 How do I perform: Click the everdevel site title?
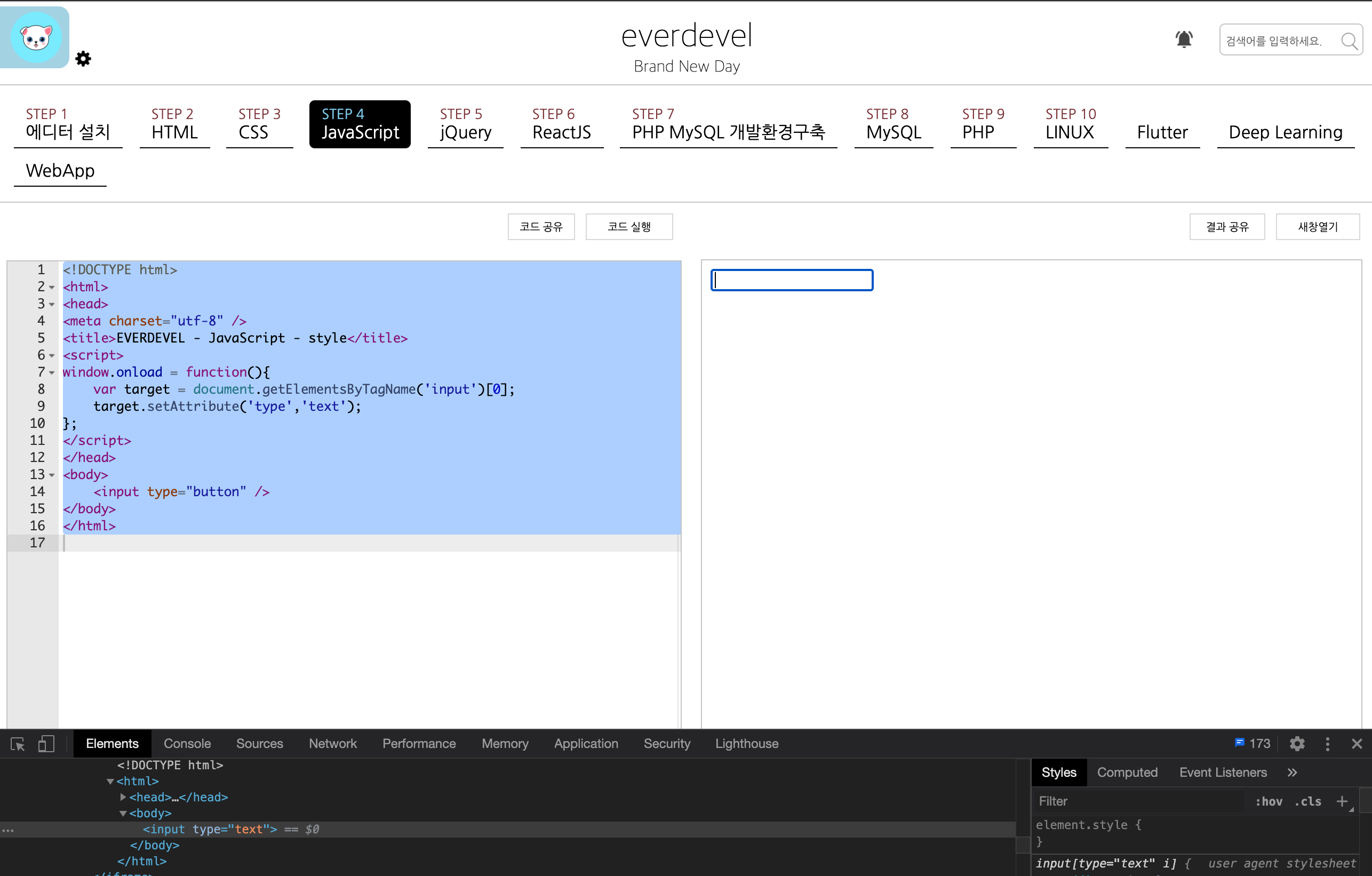(x=687, y=35)
